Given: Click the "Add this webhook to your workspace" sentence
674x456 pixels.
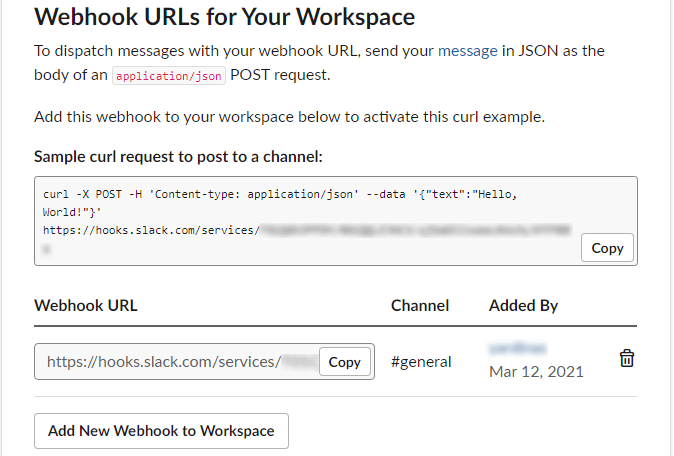Looking at the screenshot, I should 289,116.
